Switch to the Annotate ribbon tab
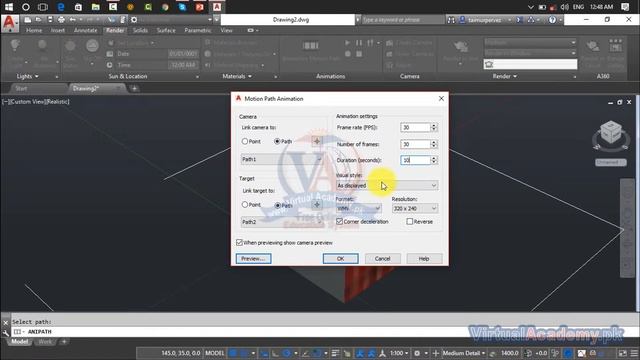This screenshot has height=360, width=640. [85, 30]
